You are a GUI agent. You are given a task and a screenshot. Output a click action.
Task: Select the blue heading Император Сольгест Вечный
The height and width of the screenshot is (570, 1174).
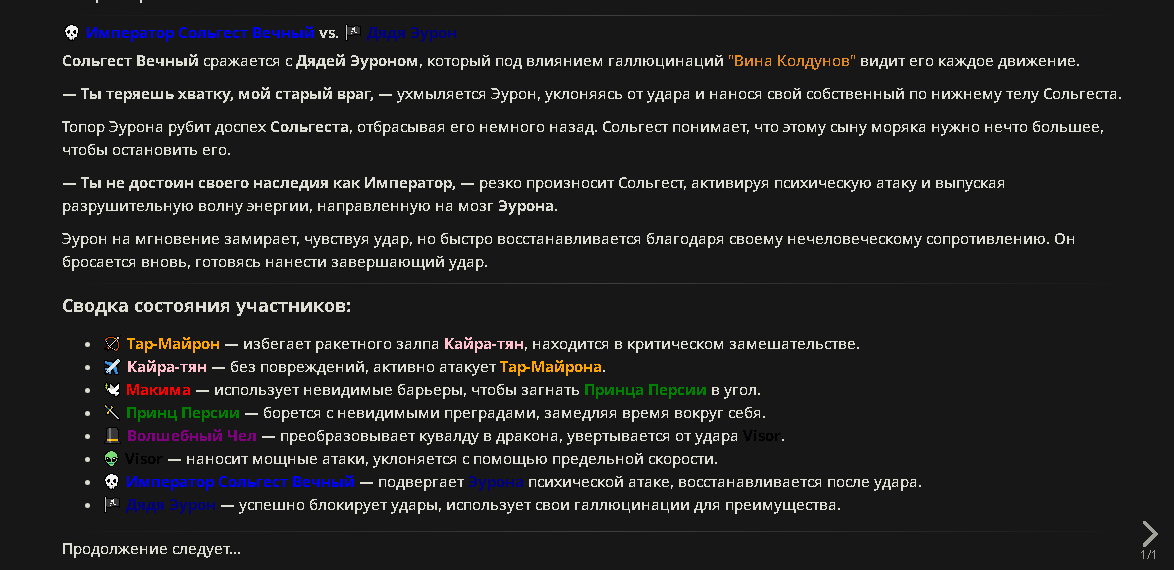coord(200,33)
